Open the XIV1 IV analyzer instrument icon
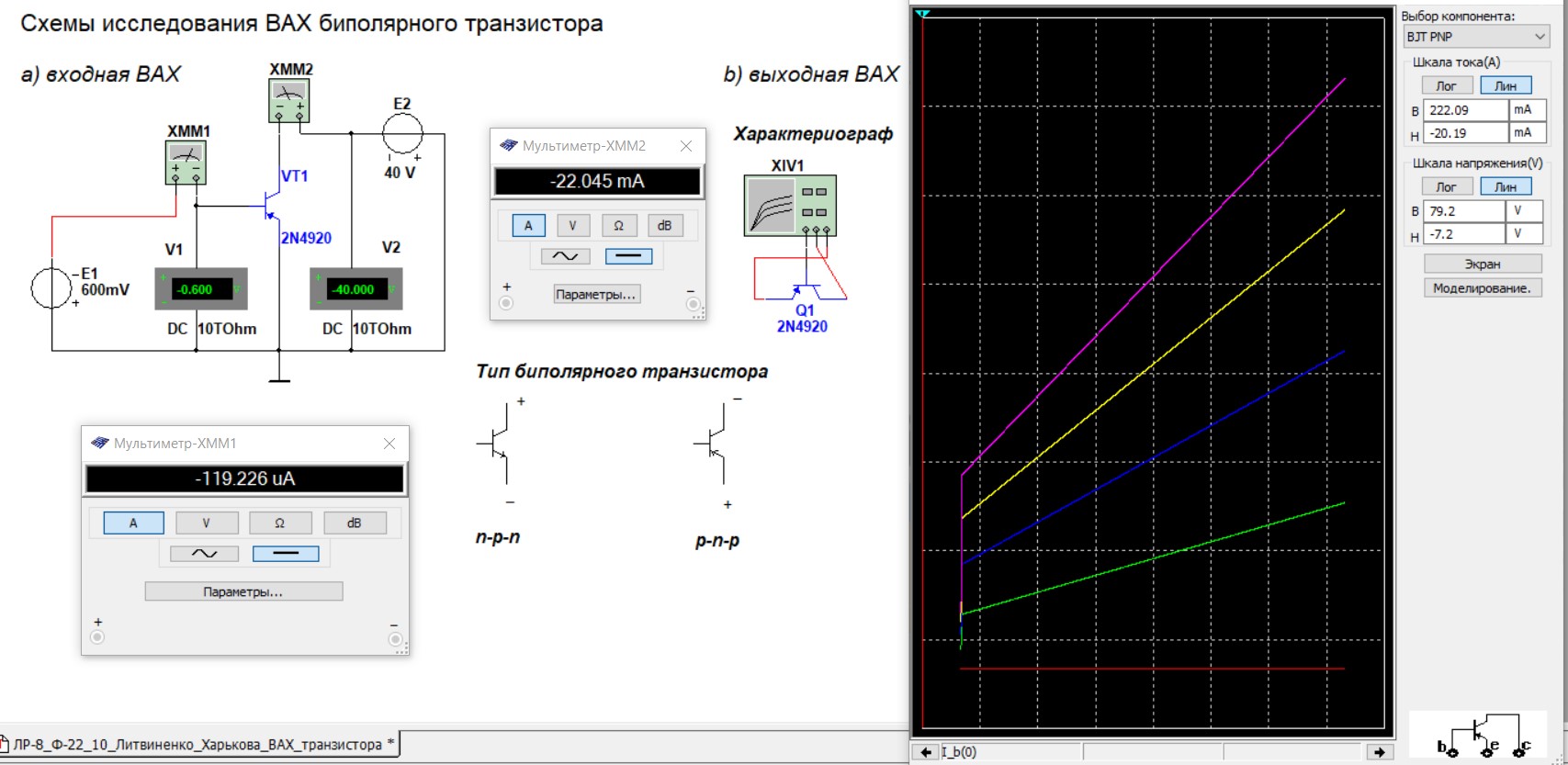Image resolution: width=1568 pixels, height=765 pixels. coord(789,206)
